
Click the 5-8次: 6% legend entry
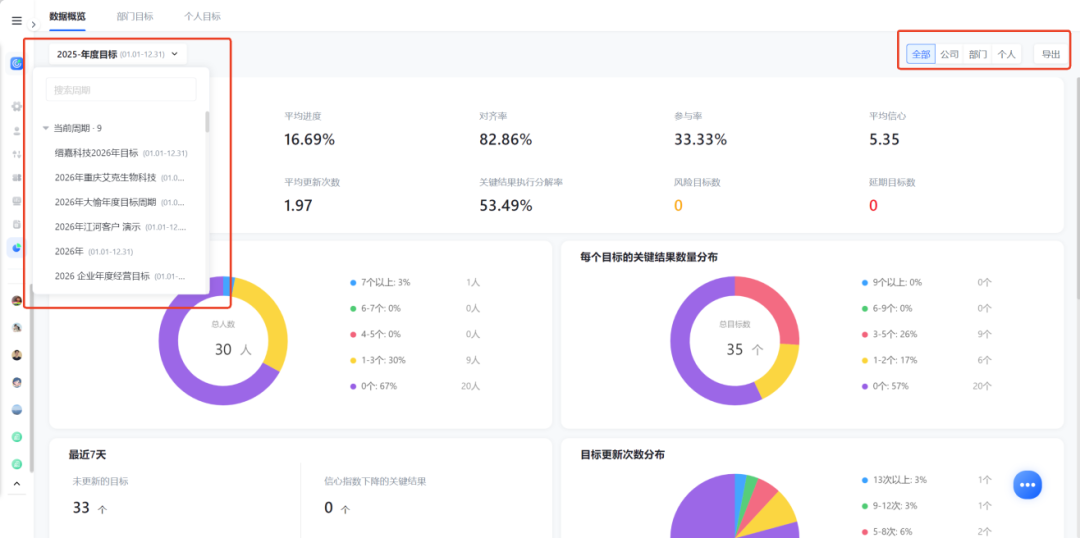pyautogui.click(x=886, y=531)
